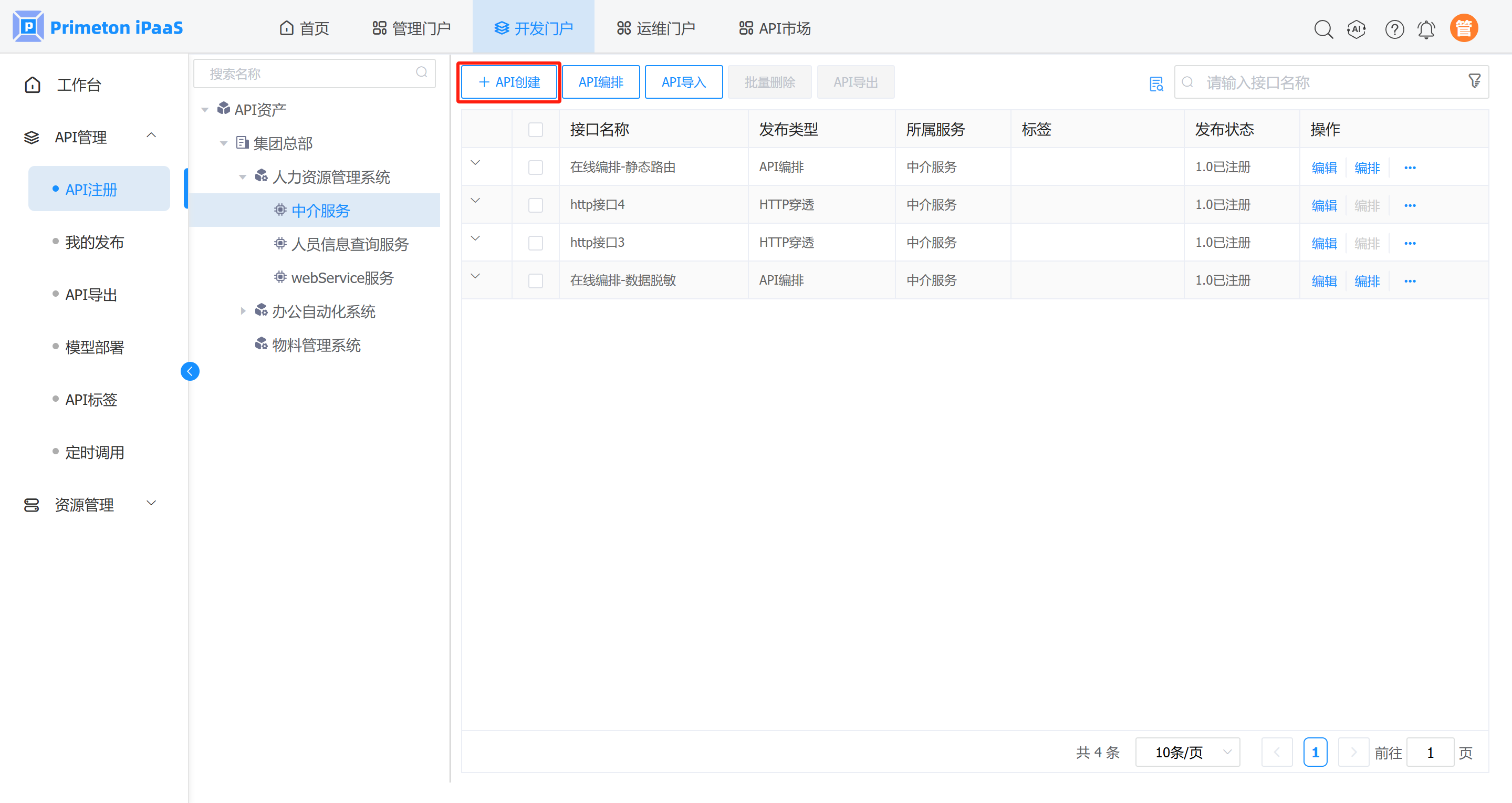Click the advanced query icon beside search box
The image size is (1512, 803).
[x=1156, y=84]
